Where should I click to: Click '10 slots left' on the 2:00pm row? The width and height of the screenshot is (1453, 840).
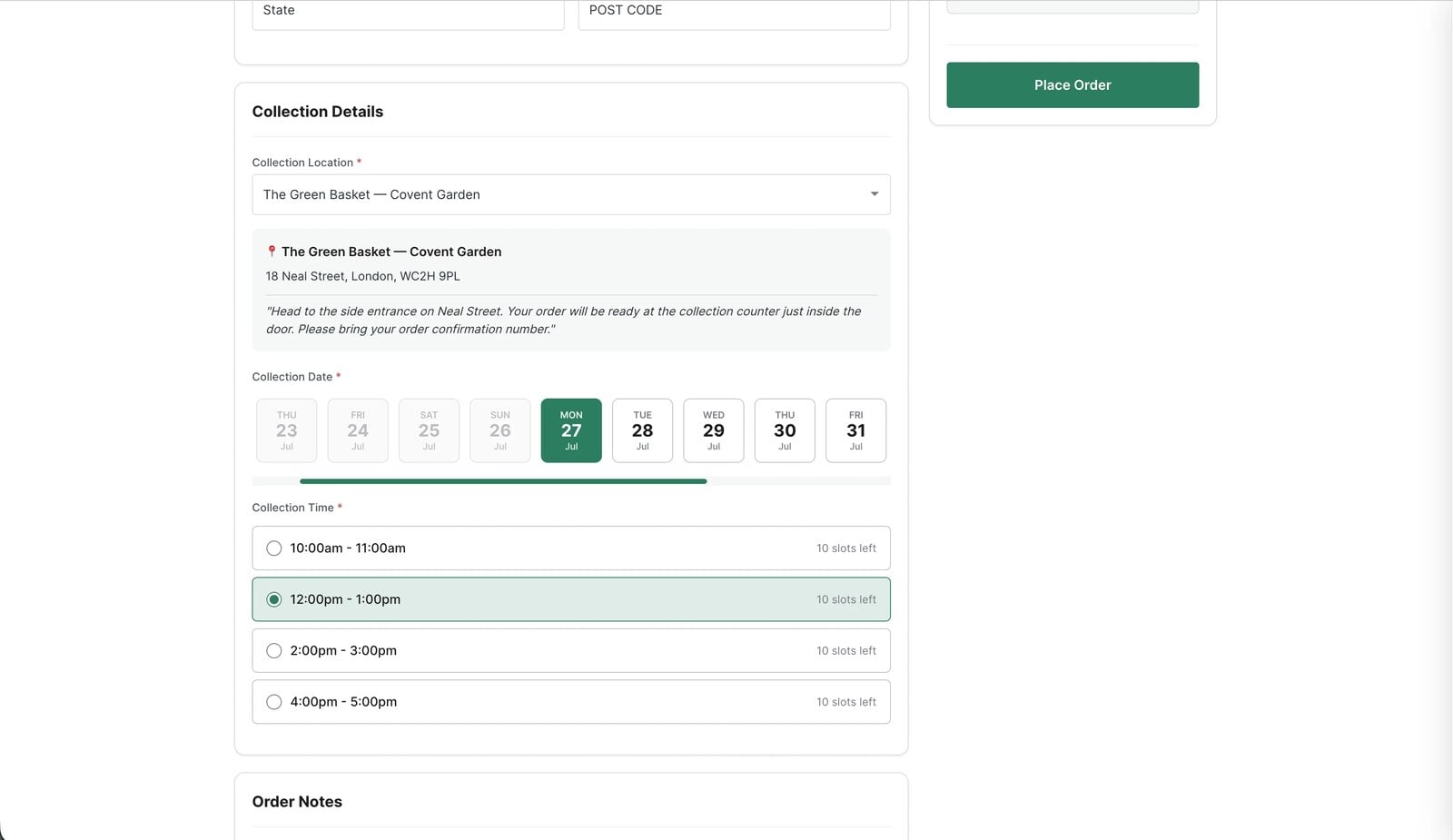846,651
